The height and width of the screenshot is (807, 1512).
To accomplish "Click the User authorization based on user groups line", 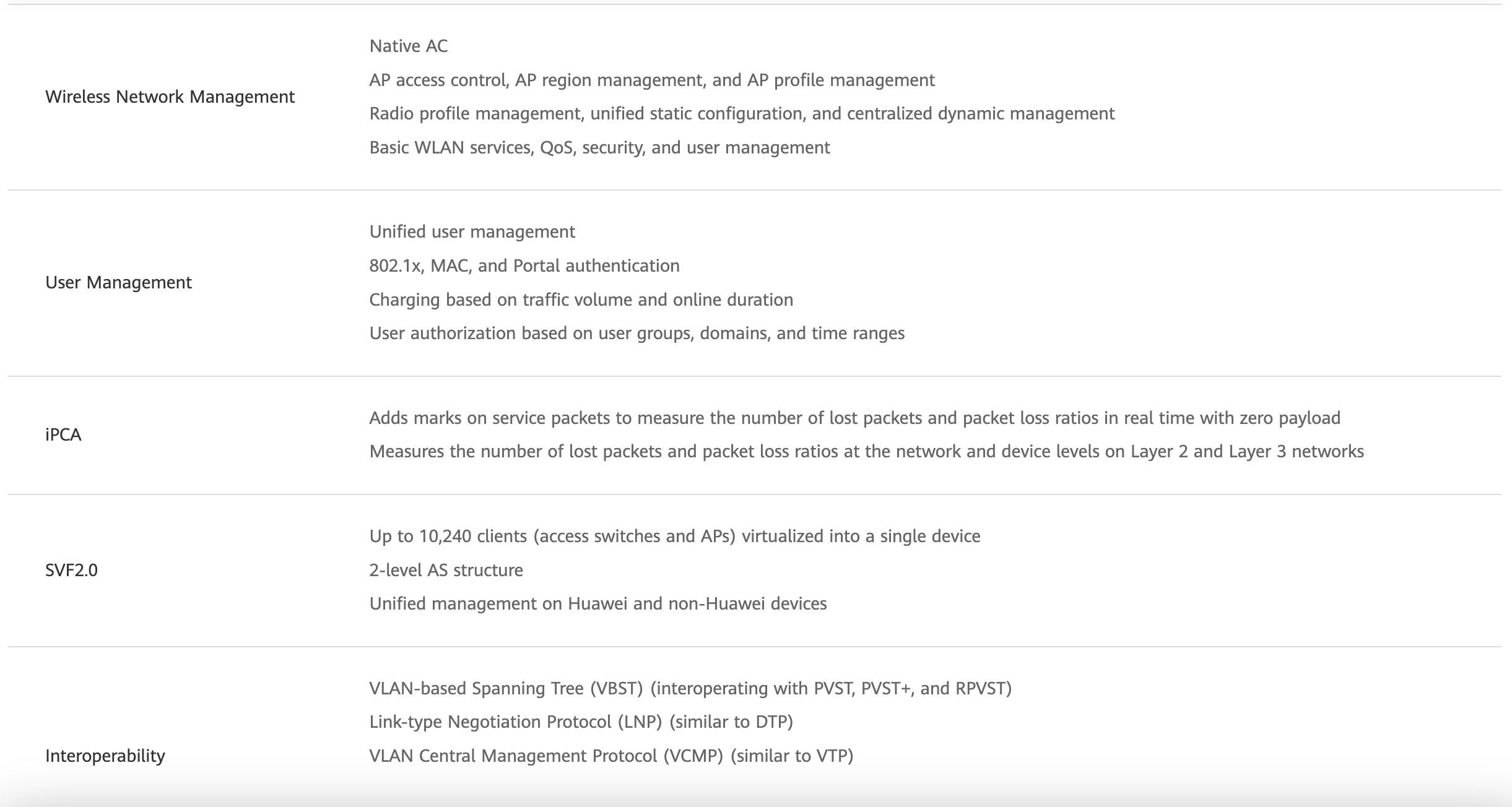I will click(637, 334).
